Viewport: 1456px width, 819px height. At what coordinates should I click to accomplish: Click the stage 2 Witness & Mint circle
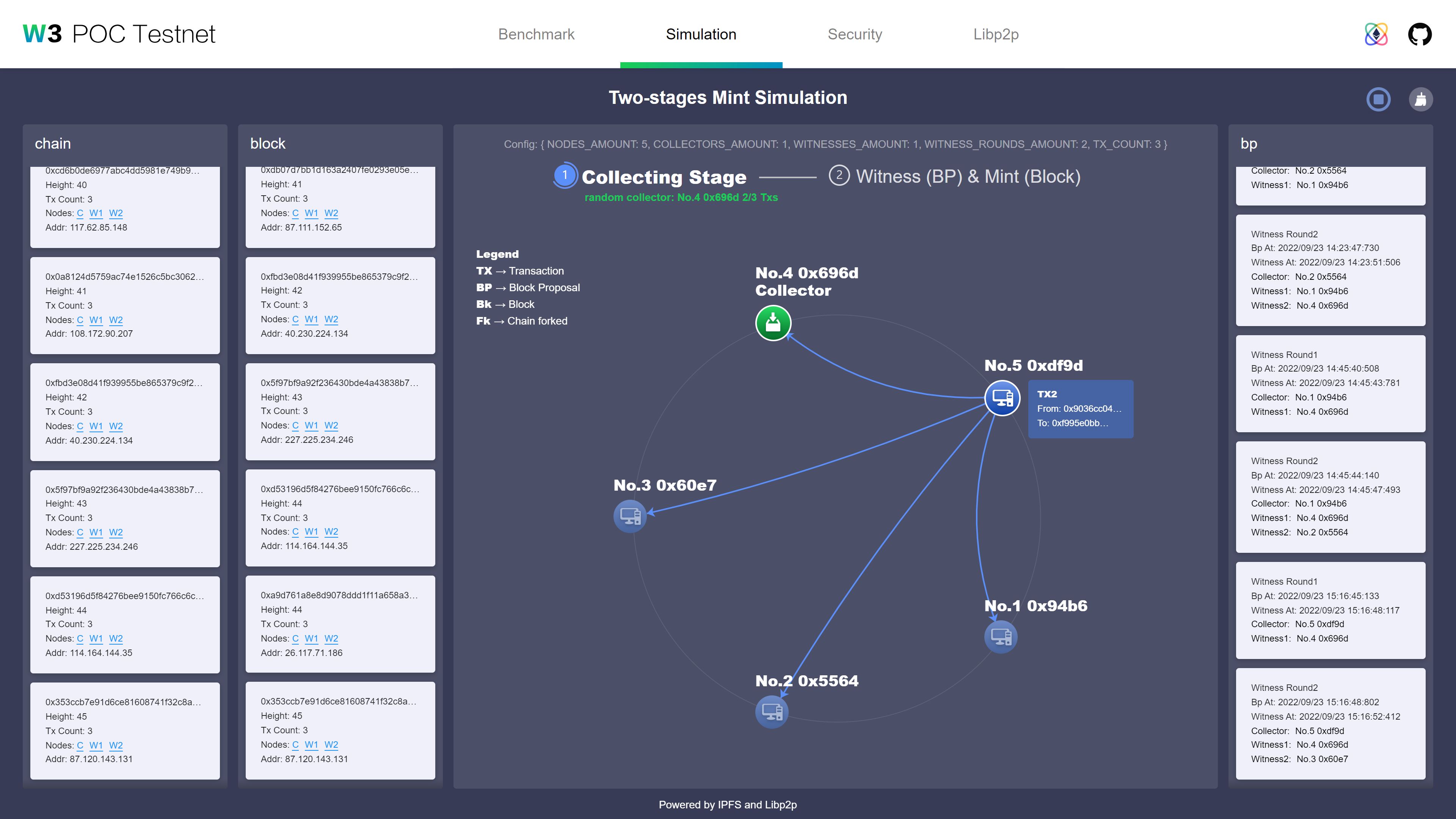coord(839,176)
